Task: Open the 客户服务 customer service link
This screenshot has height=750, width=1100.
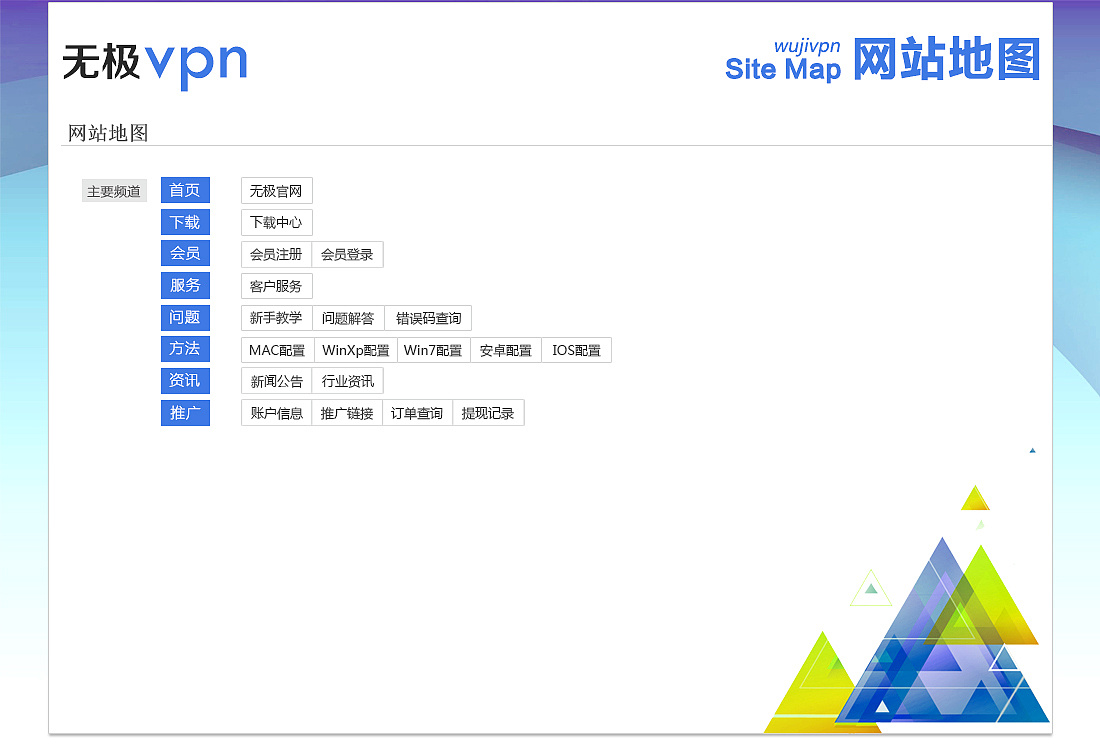Action: coord(276,285)
